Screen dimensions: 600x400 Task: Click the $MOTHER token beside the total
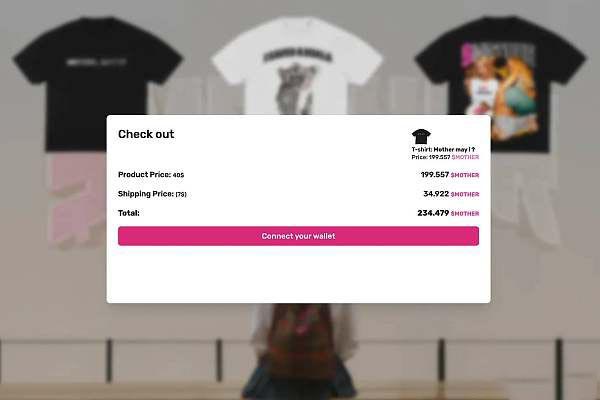(465, 213)
